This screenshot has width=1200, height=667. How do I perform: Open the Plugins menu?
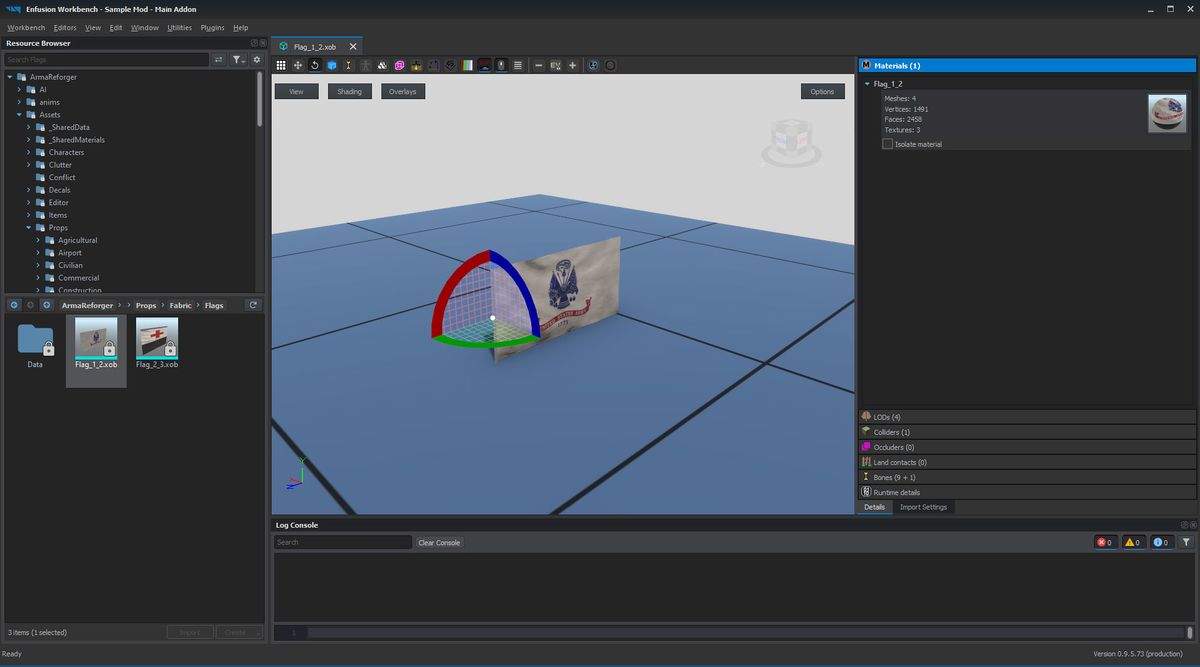[x=212, y=27]
